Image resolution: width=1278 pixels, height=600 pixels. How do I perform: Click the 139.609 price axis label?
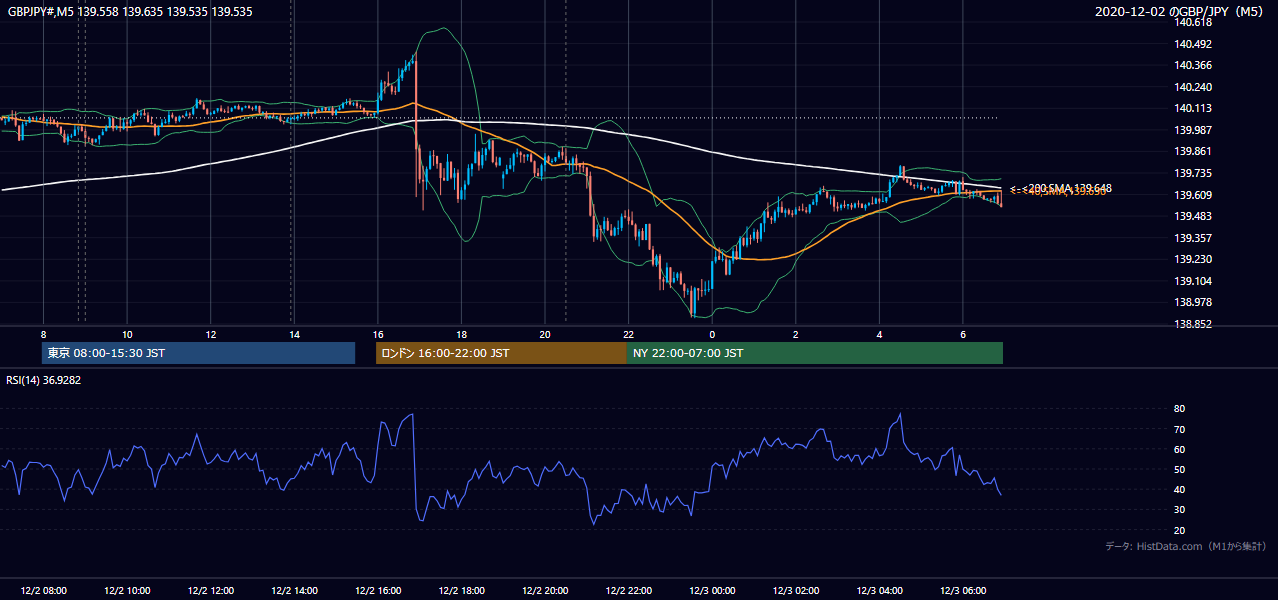1193,195
